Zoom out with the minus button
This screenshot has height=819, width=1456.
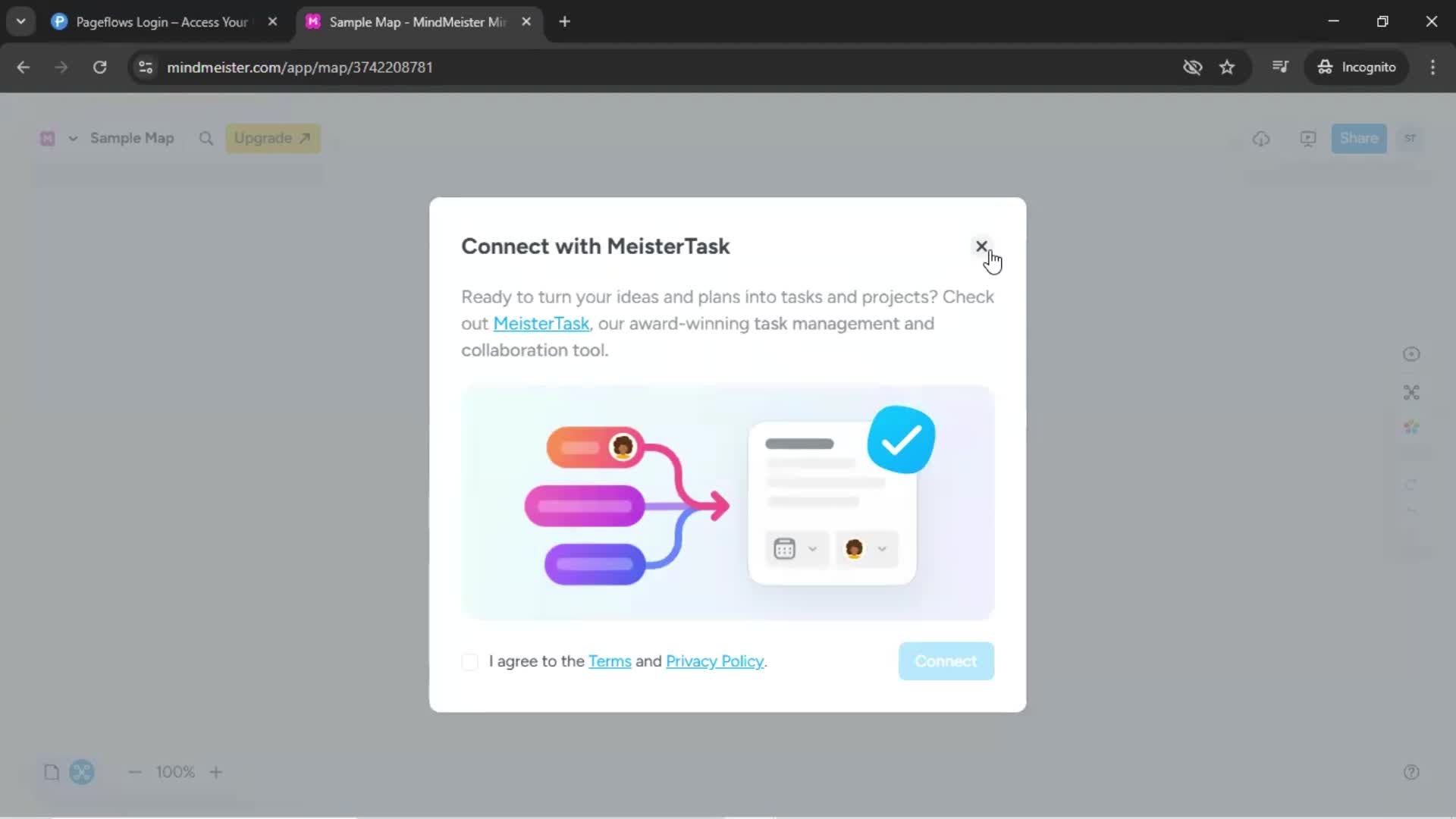click(x=135, y=772)
